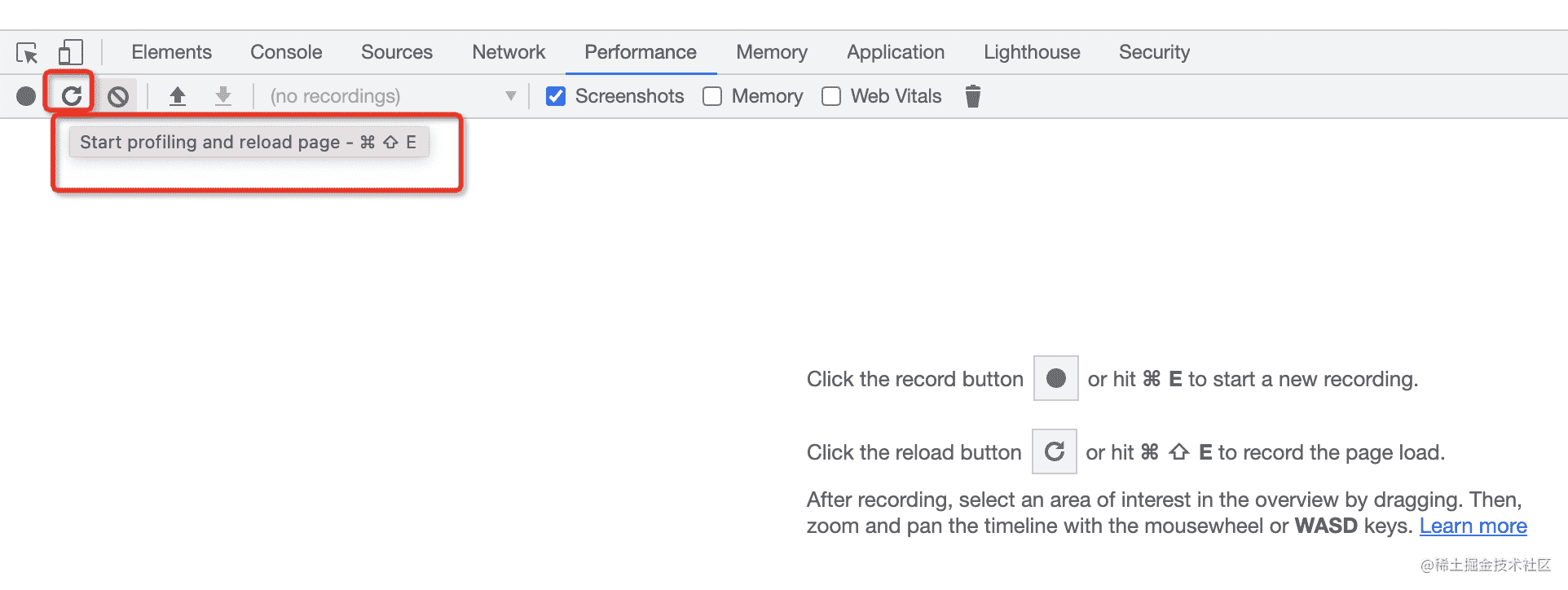Open the Lighthouse tab
Image resolution: width=1568 pixels, height=590 pixels.
tap(1032, 53)
